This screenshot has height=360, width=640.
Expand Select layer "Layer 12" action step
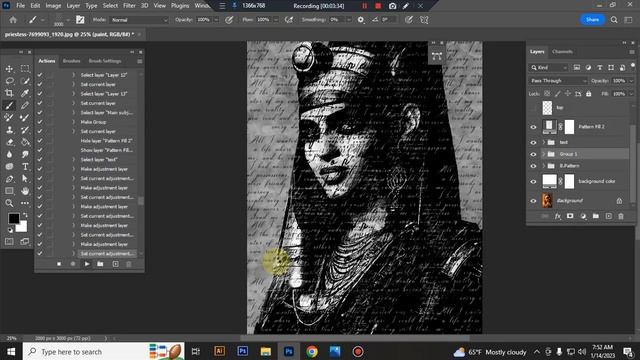pos(74,75)
